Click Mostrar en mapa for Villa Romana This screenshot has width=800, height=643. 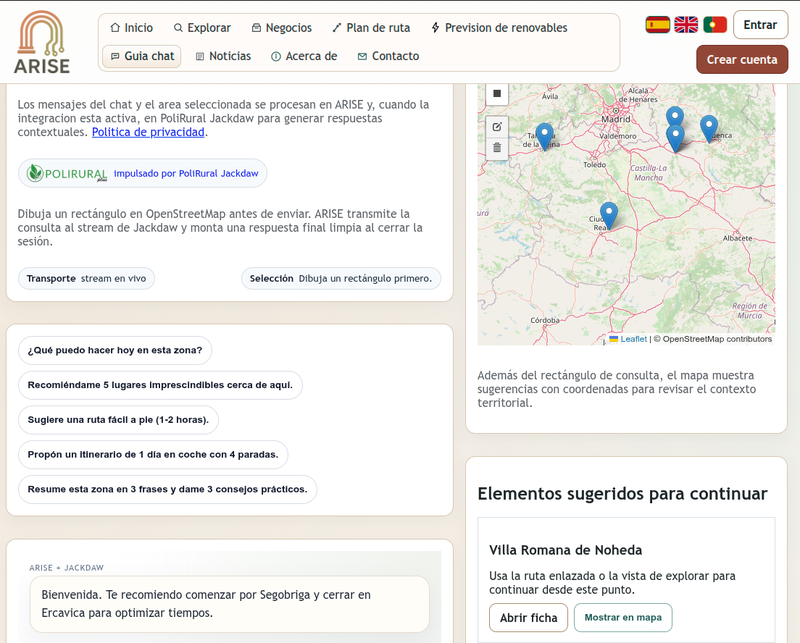tap(622, 617)
